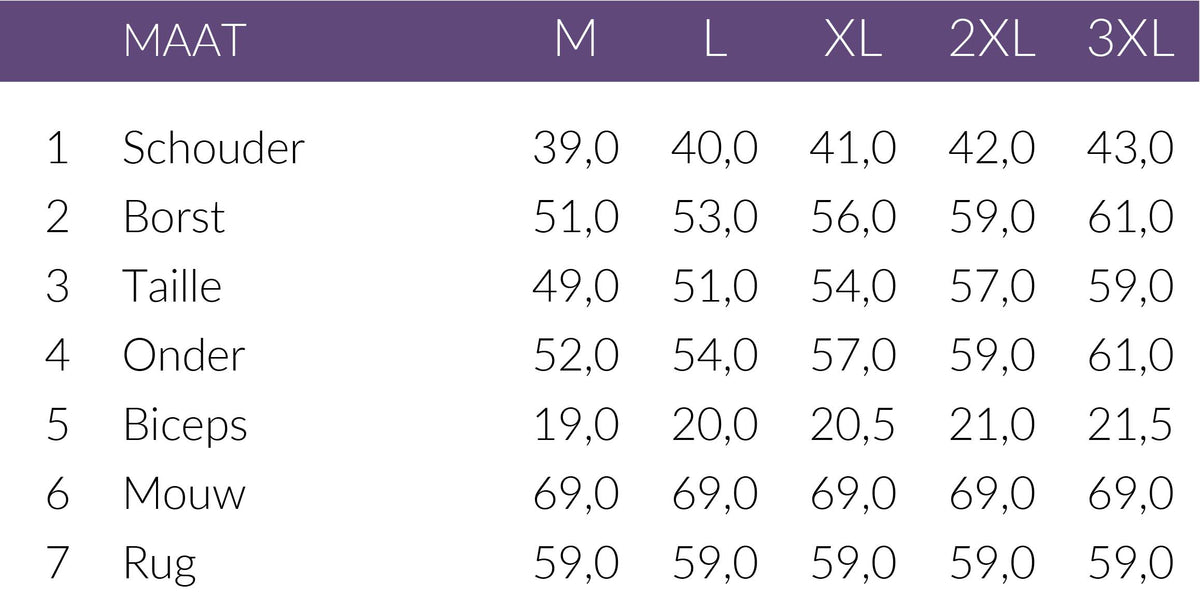Click Borst value 56,0 for size XL

click(x=853, y=218)
